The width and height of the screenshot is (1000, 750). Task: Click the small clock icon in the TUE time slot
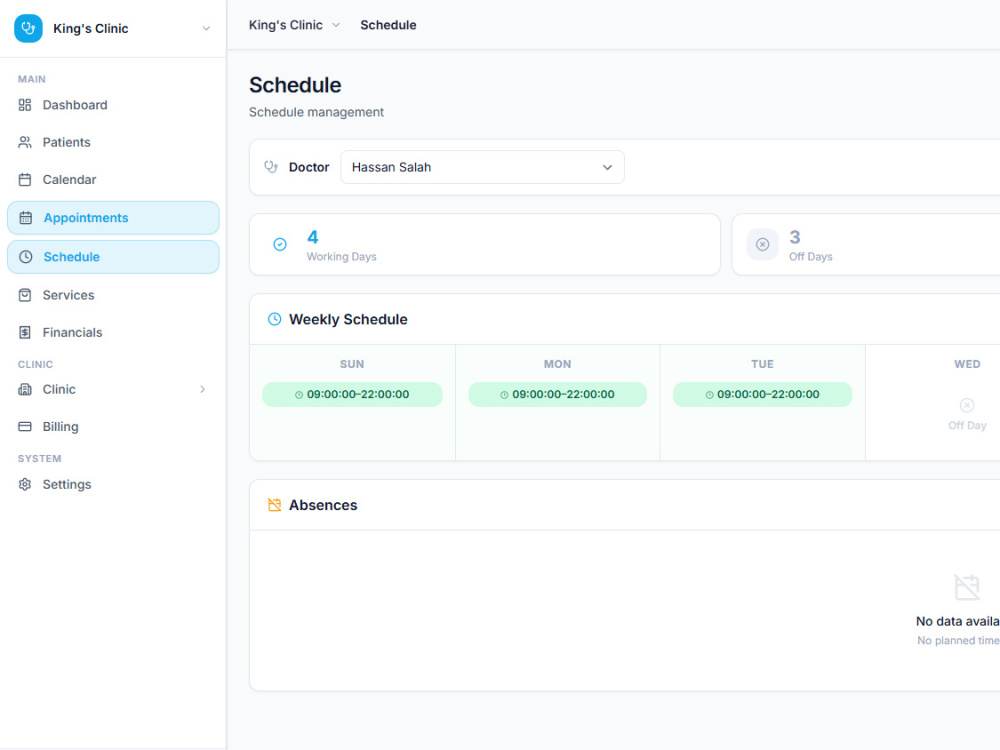709,395
